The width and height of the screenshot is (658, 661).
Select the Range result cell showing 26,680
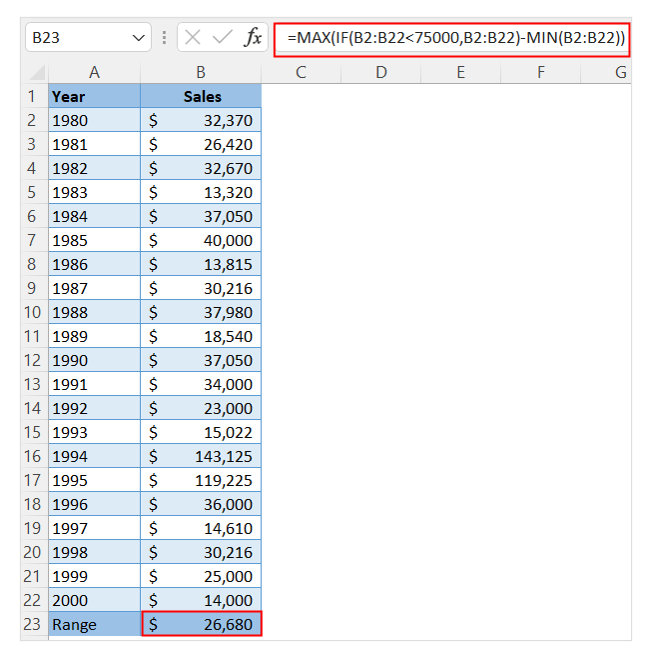point(201,624)
